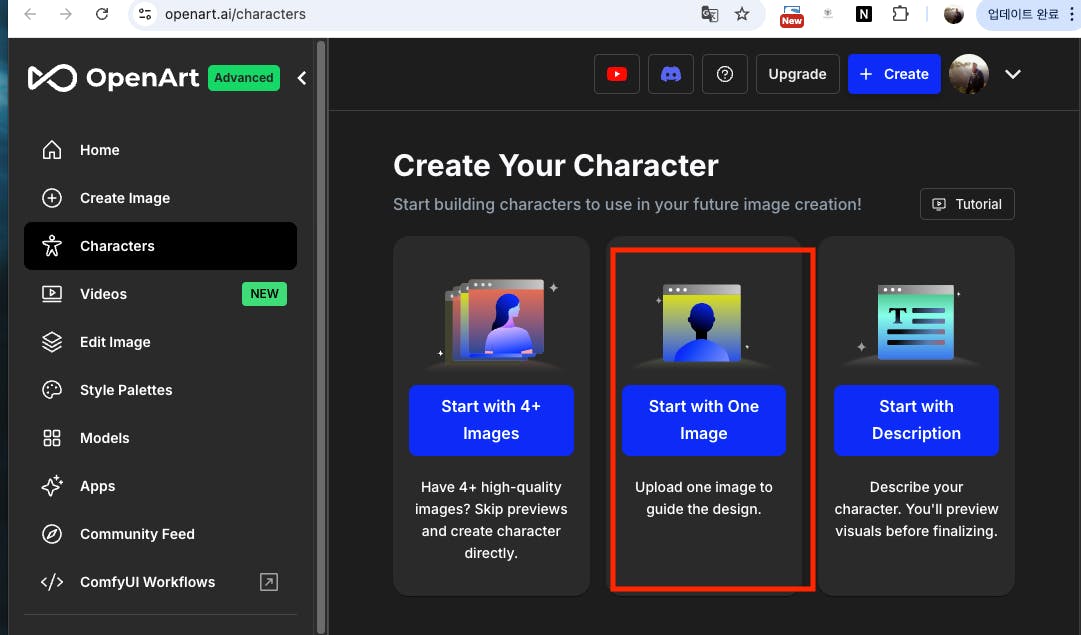Click the Style Palettes palette icon

52,390
